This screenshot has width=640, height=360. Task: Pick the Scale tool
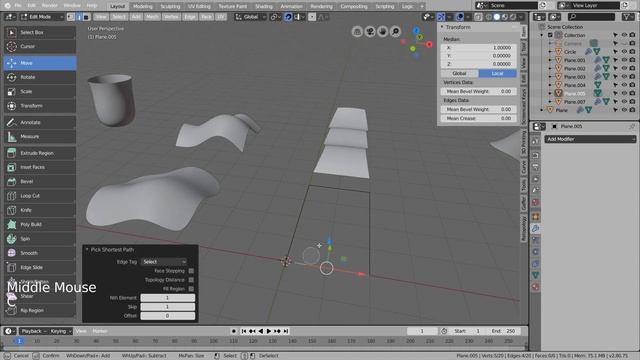click(40, 91)
